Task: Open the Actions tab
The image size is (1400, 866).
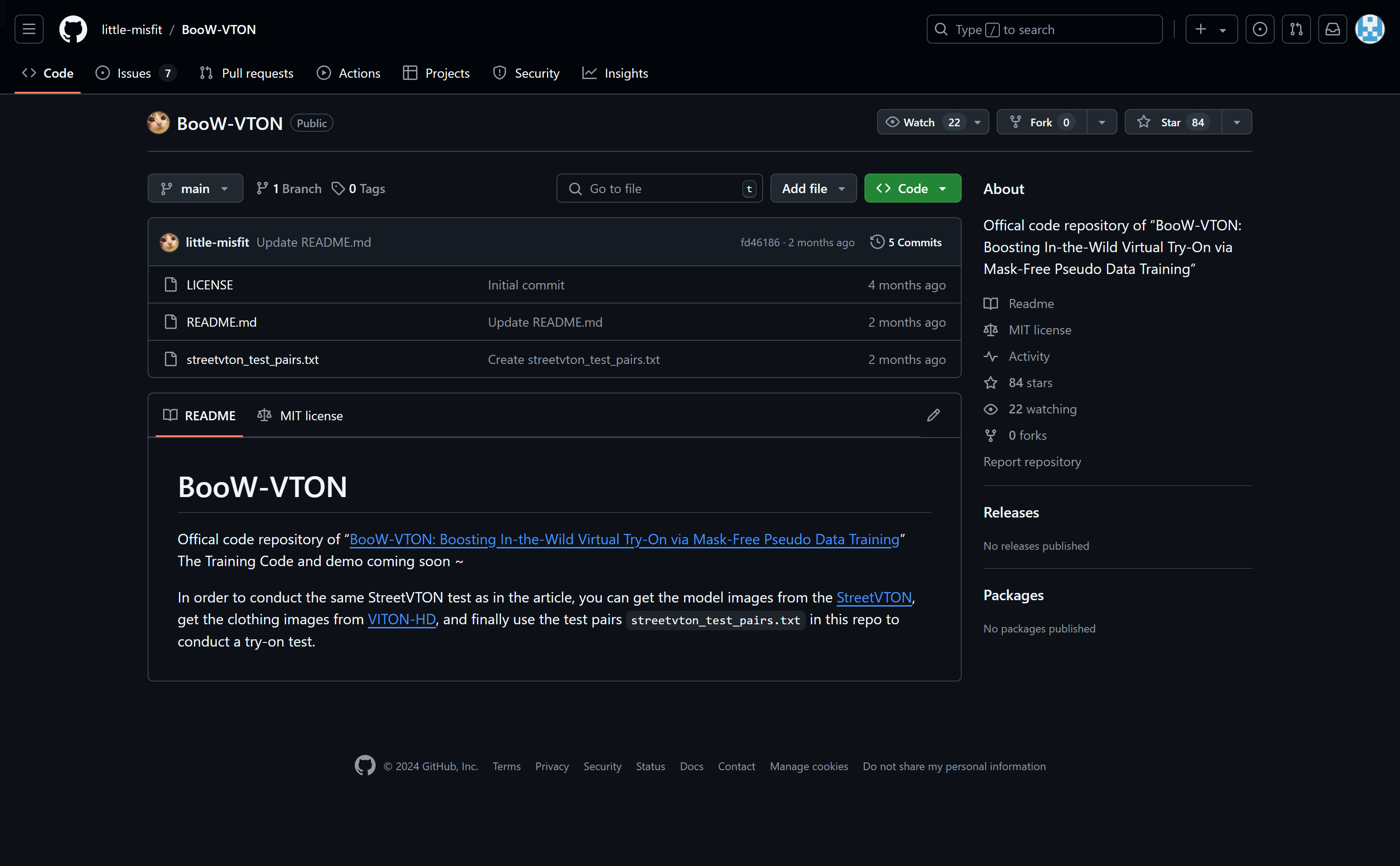Action: coord(349,73)
